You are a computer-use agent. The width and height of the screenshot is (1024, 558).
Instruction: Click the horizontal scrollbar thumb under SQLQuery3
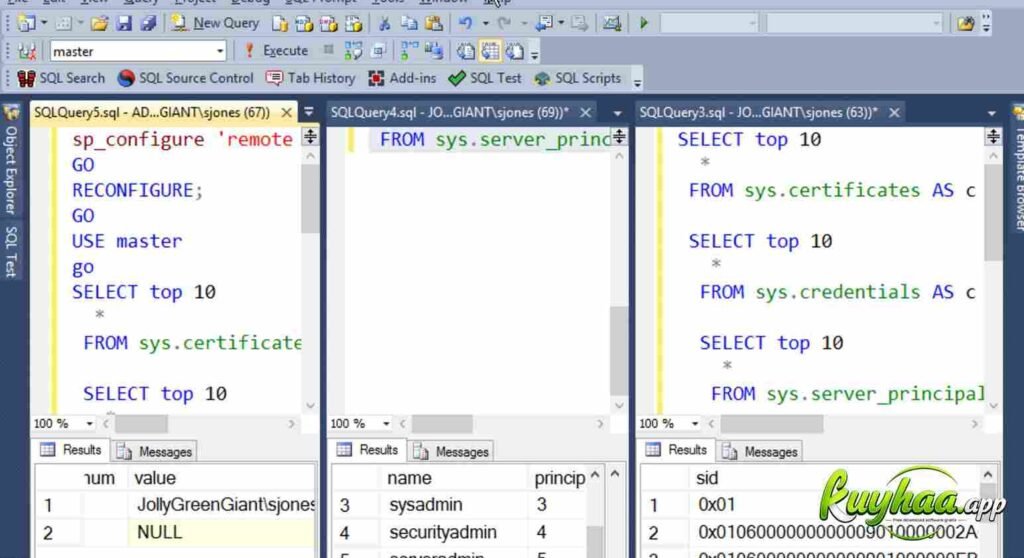point(772,424)
